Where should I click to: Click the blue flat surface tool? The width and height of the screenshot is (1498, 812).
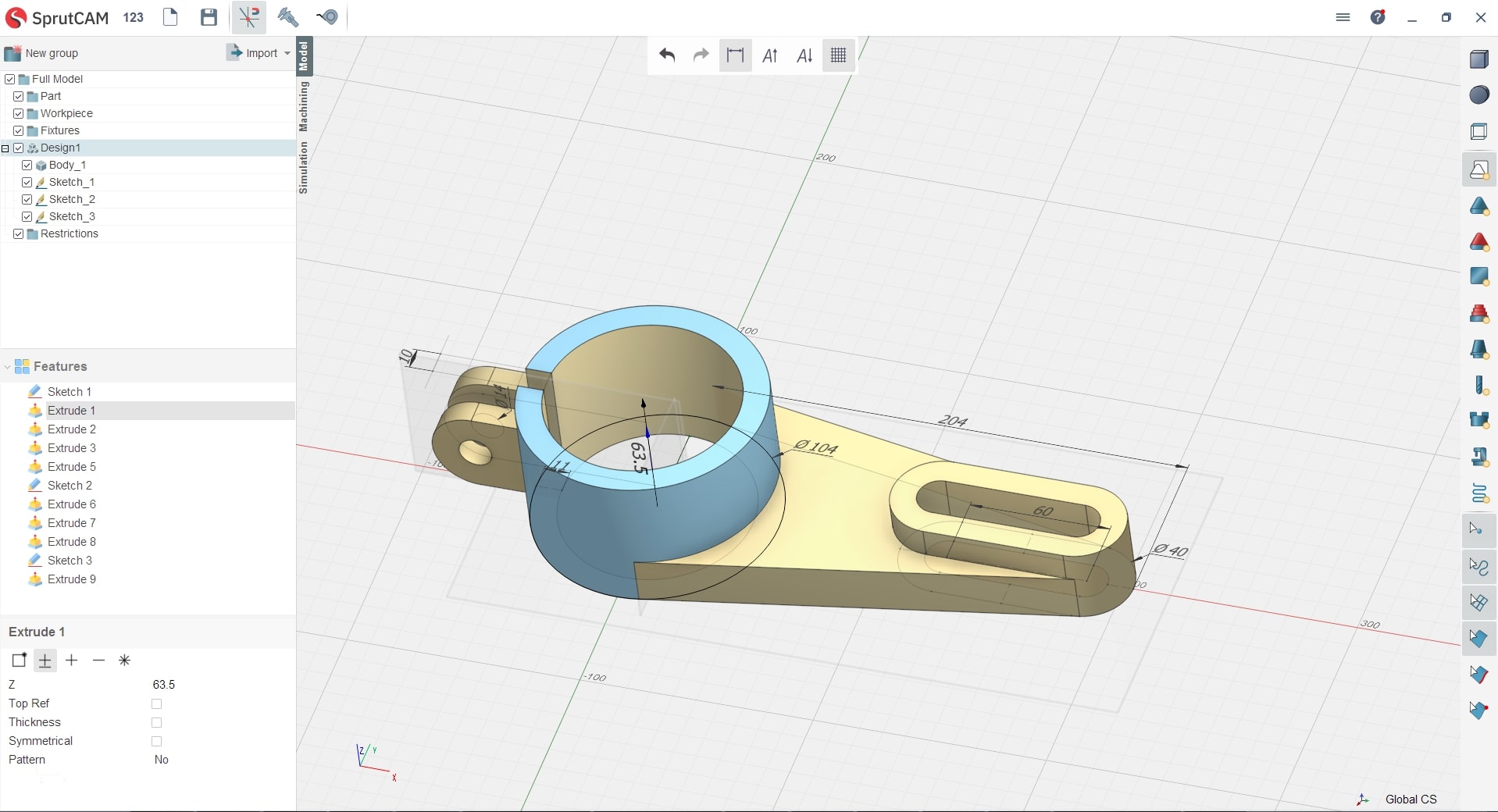point(1479,276)
